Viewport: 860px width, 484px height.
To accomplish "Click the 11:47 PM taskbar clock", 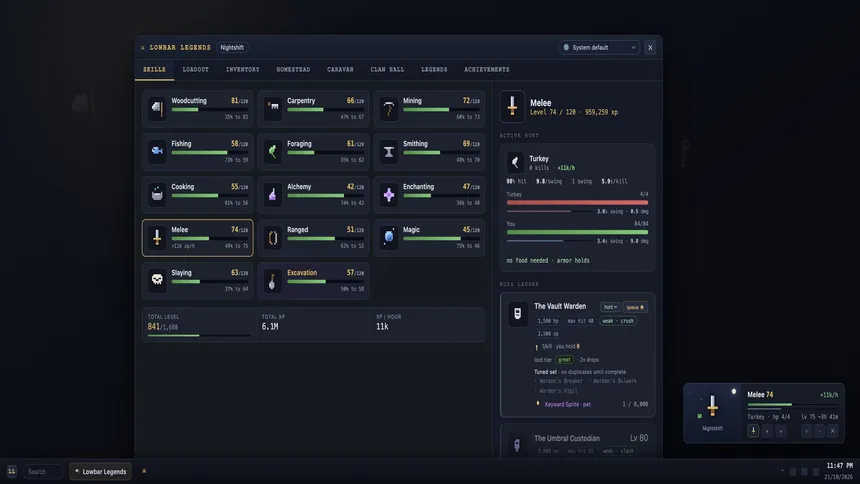I will 839,466.
